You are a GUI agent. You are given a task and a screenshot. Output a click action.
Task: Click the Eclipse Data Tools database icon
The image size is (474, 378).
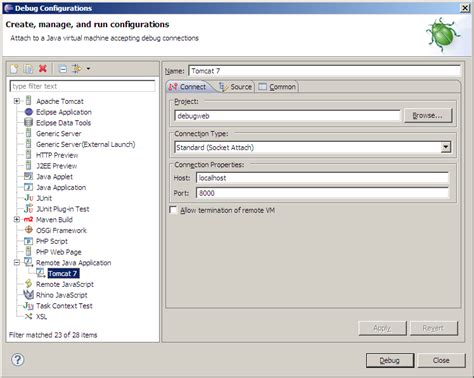[29, 122]
